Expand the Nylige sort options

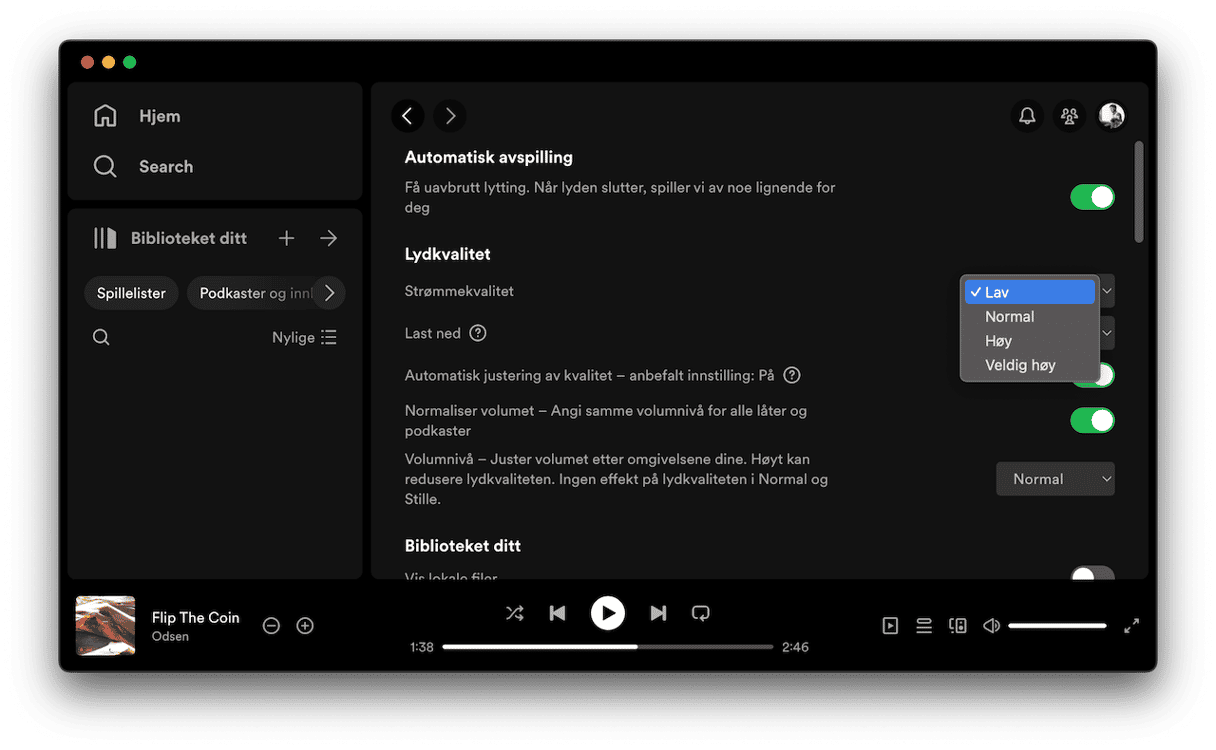tap(305, 338)
